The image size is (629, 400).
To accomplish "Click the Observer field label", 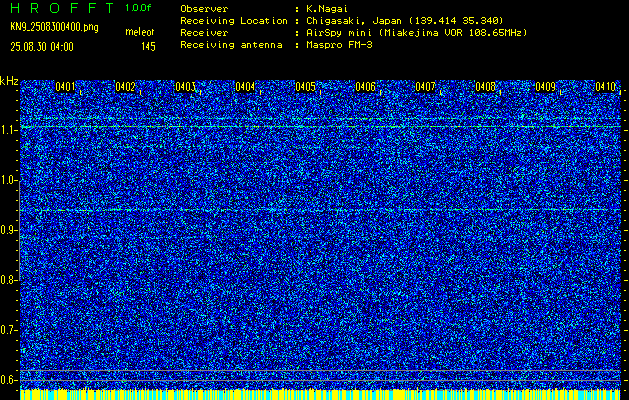I will click(x=204, y=9).
